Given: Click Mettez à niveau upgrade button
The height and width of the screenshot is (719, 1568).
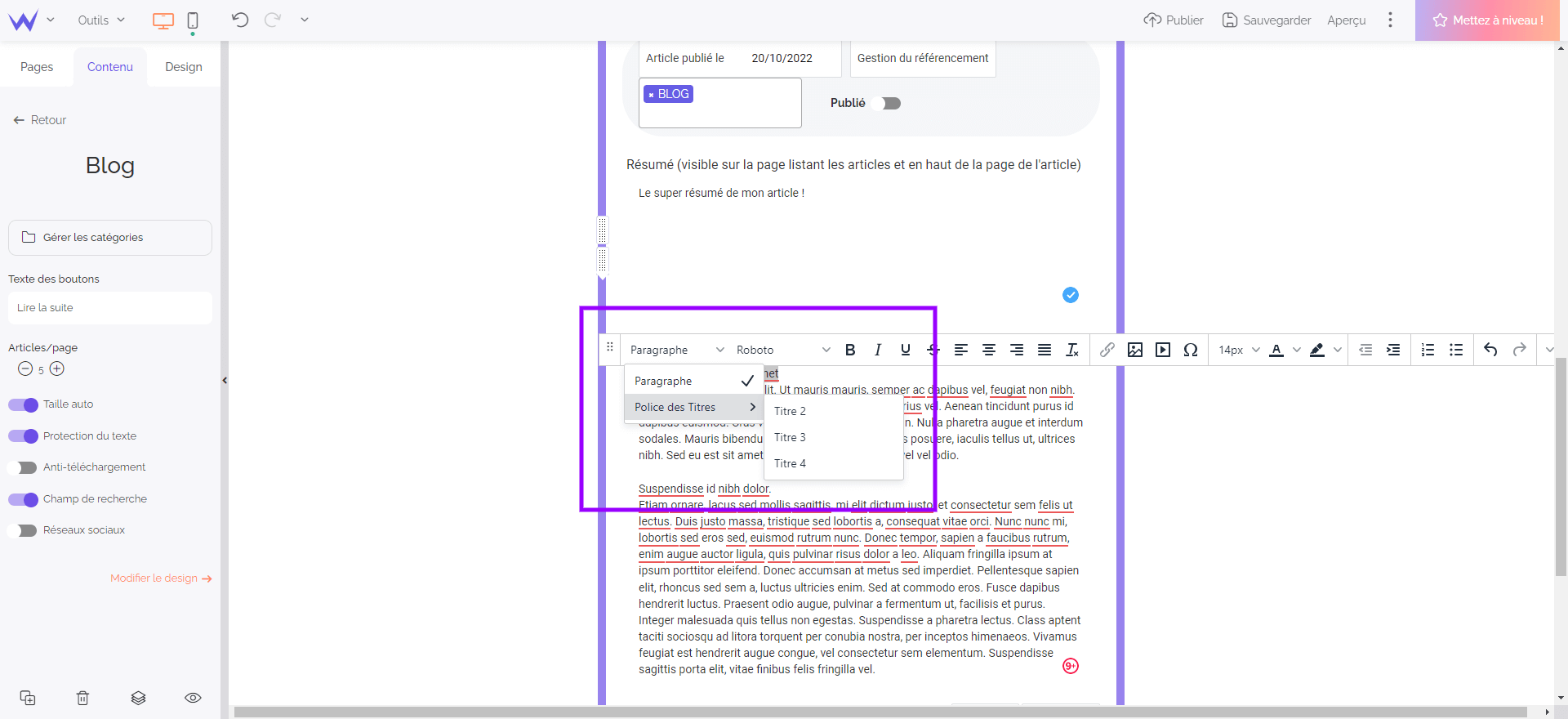Looking at the screenshot, I should pyautogui.click(x=1487, y=20).
